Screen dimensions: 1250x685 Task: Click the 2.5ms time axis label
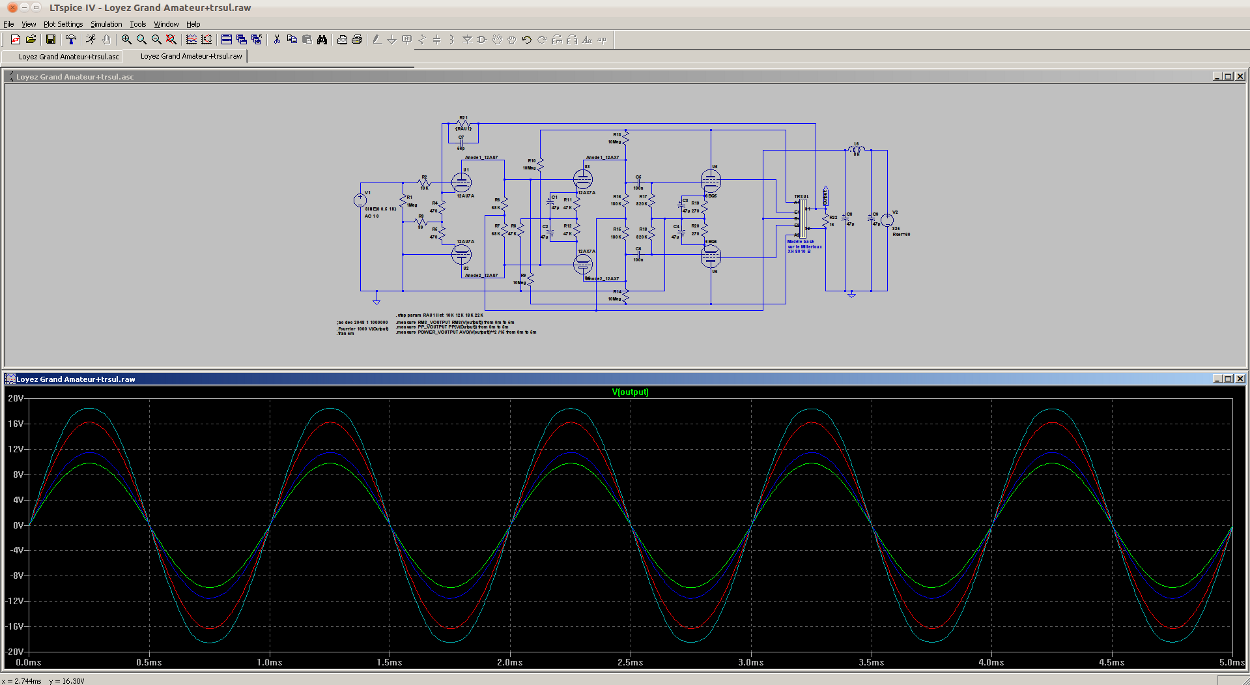tap(630, 662)
